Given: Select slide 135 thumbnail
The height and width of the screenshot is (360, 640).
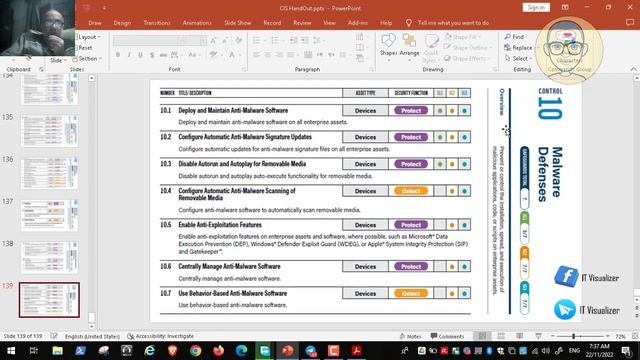Looking at the screenshot, I should [x=49, y=131].
